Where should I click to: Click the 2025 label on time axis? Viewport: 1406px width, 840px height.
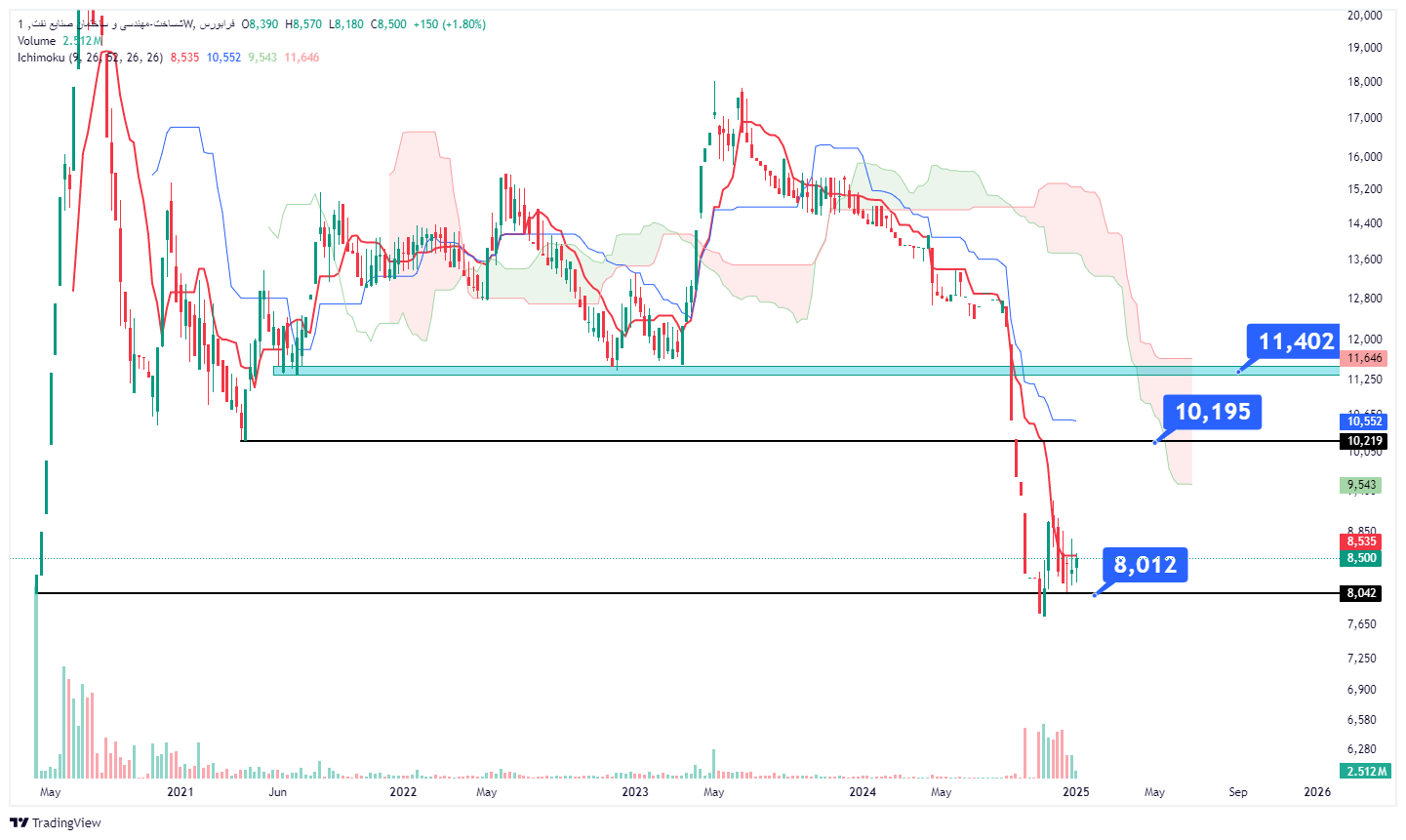pyautogui.click(x=1076, y=792)
